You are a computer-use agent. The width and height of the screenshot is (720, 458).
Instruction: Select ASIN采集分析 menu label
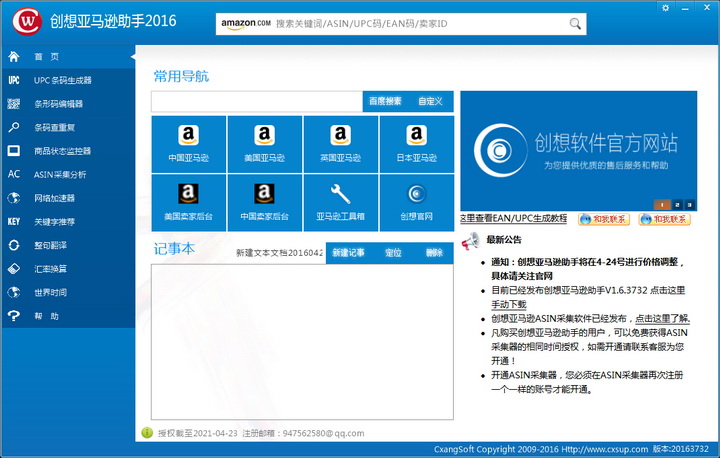click(60, 175)
